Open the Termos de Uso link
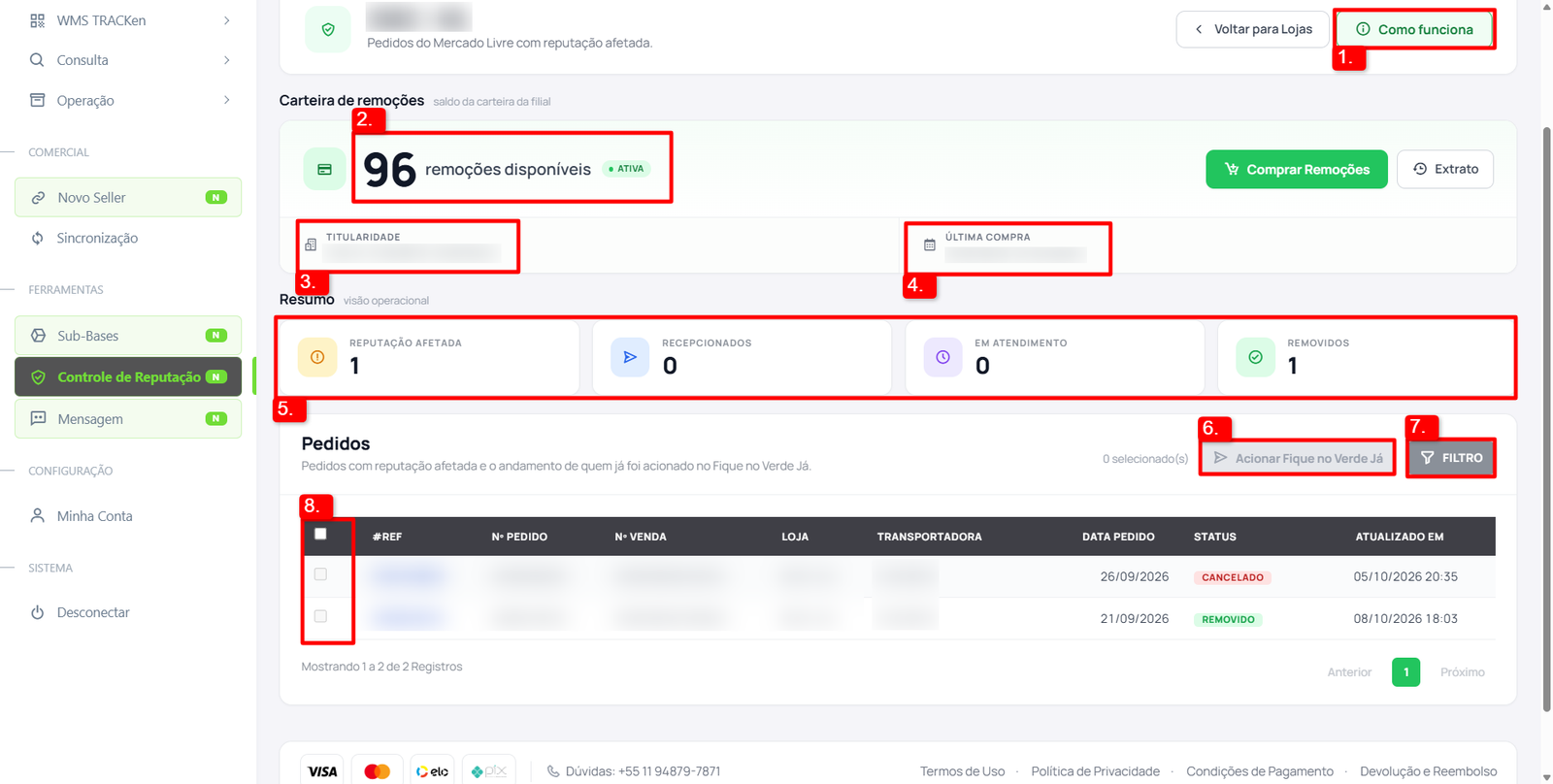This screenshot has height=784, width=1553. 963,771
